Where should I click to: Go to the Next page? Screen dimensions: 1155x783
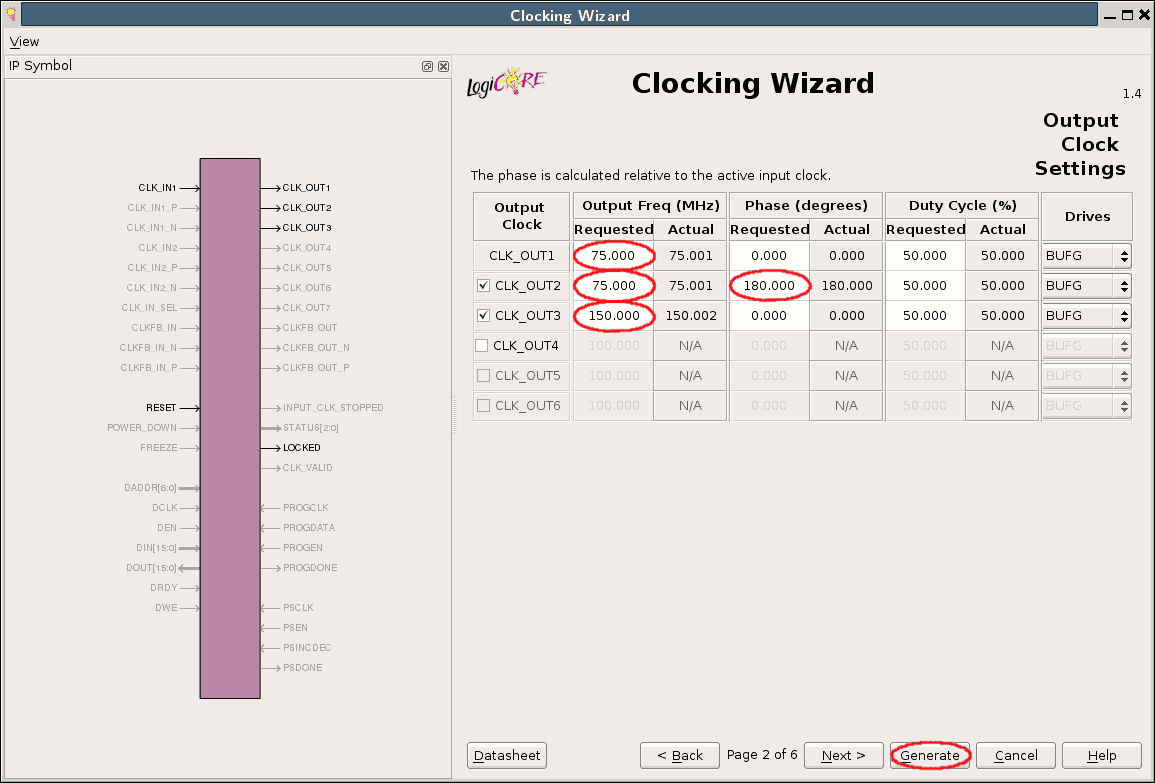842,755
